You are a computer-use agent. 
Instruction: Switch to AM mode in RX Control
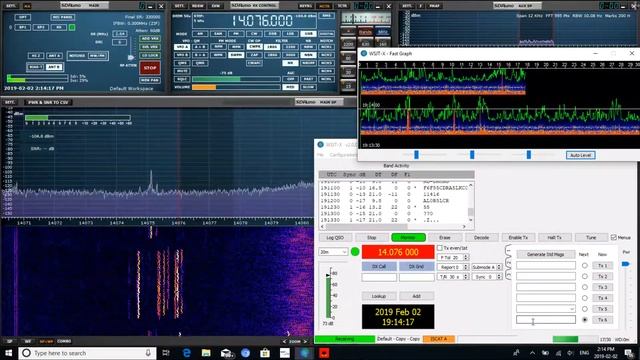[x=200, y=33]
